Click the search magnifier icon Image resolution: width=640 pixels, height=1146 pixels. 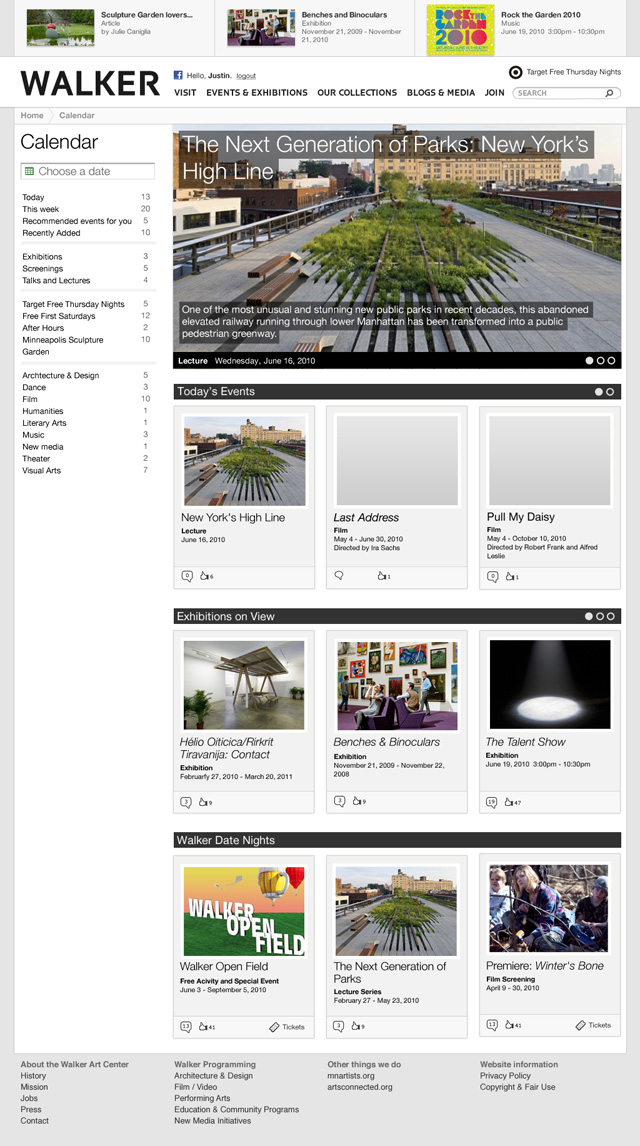point(609,94)
